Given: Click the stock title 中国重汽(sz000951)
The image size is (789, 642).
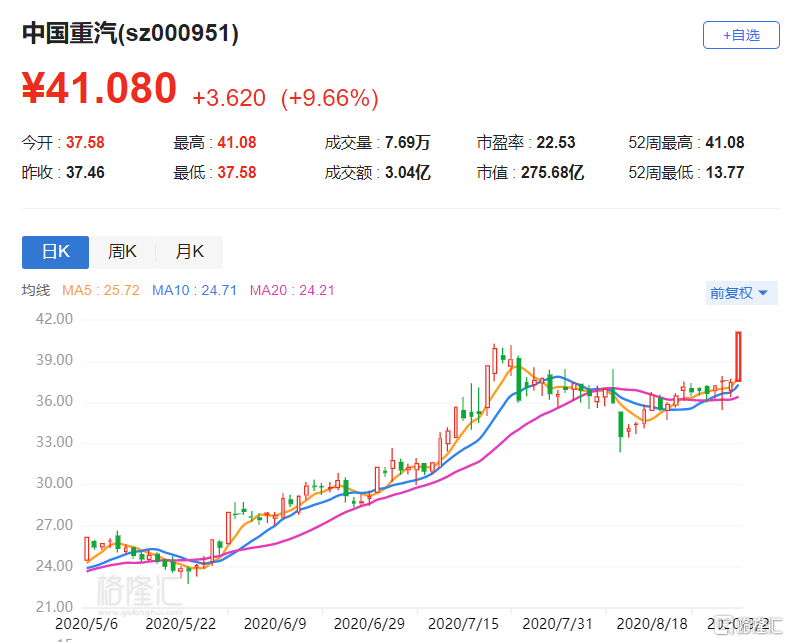Looking at the screenshot, I should [130, 34].
